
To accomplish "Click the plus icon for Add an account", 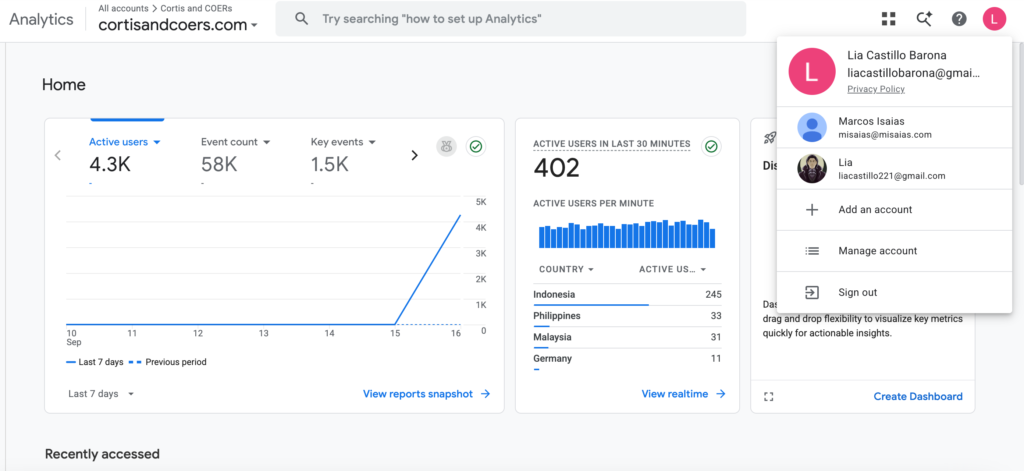I will click(x=812, y=210).
